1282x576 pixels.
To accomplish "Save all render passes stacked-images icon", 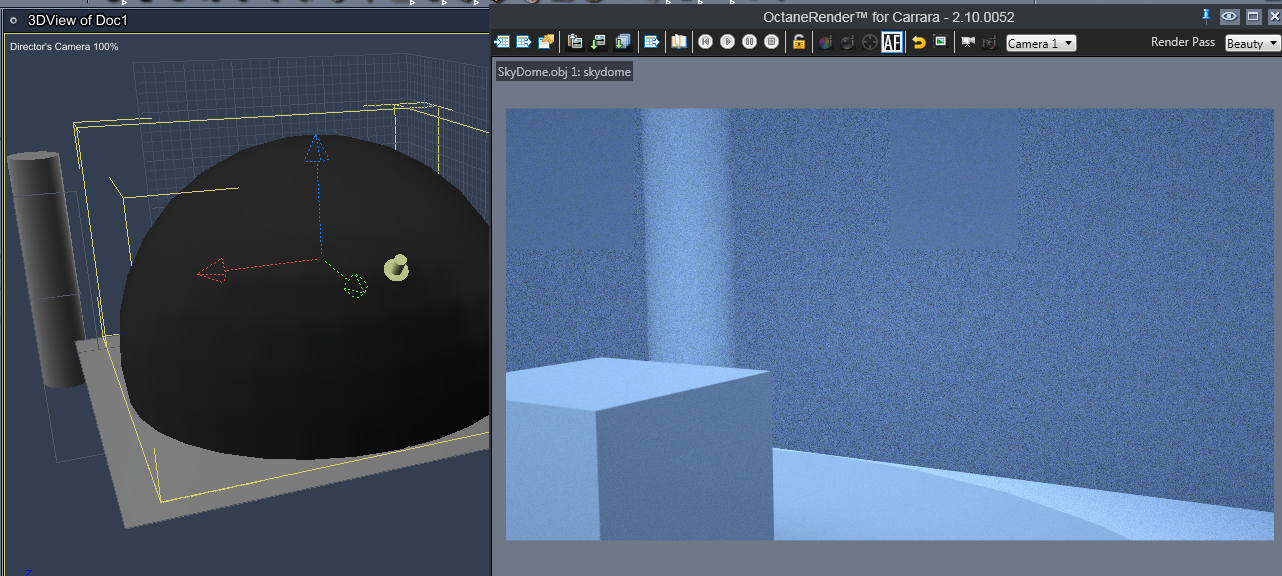I will pyautogui.click(x=622, y=42).
